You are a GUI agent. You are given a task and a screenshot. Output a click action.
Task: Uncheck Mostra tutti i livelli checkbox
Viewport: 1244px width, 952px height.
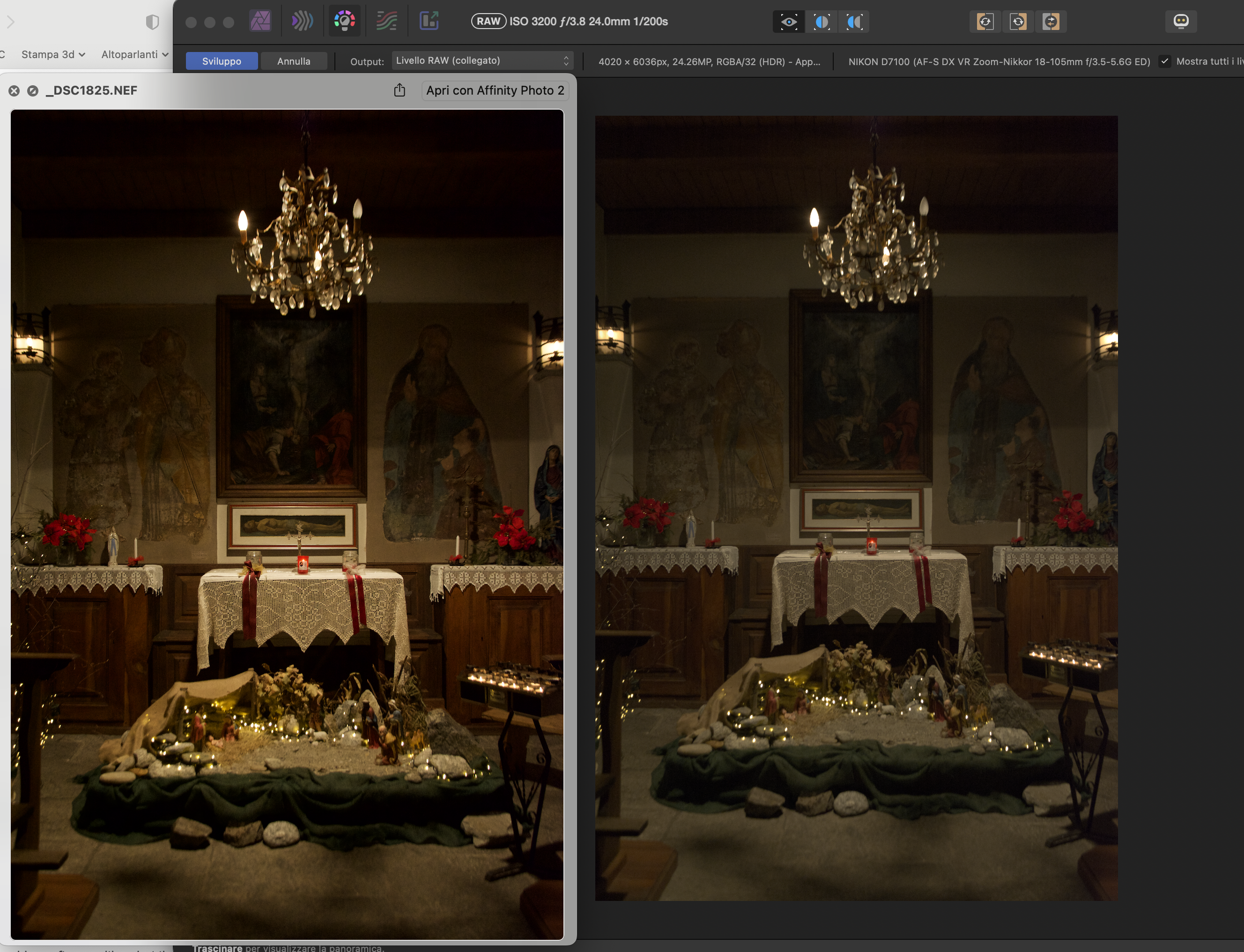1165,61
